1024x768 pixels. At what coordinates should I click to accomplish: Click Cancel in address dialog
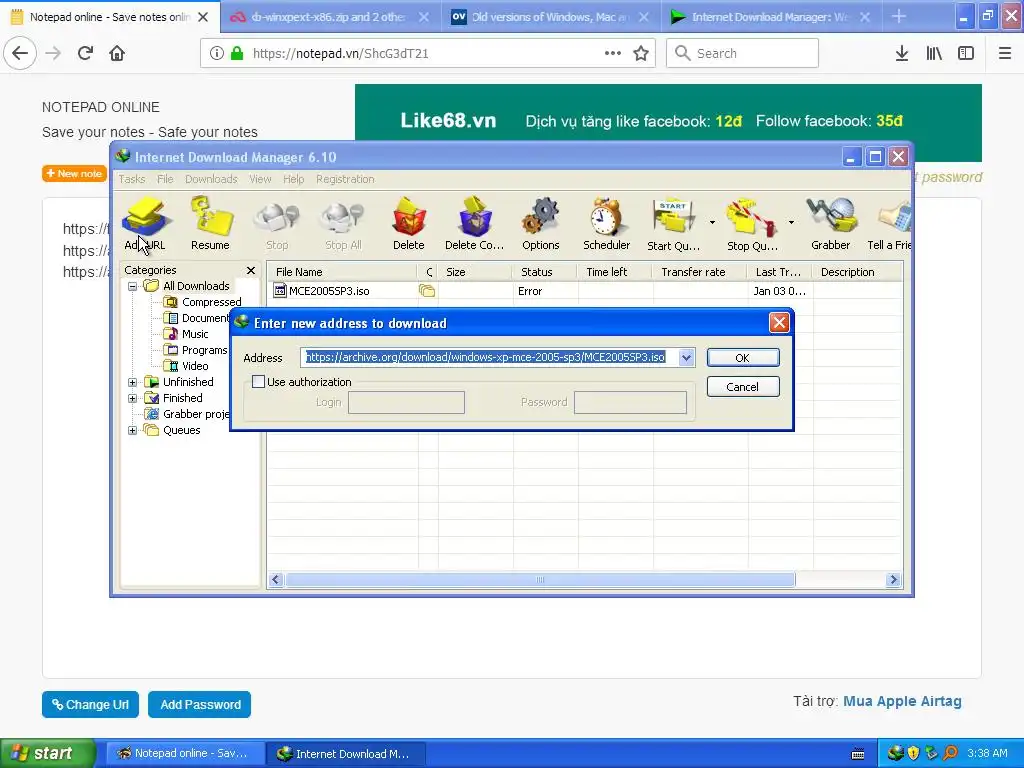tap(743, 387)
